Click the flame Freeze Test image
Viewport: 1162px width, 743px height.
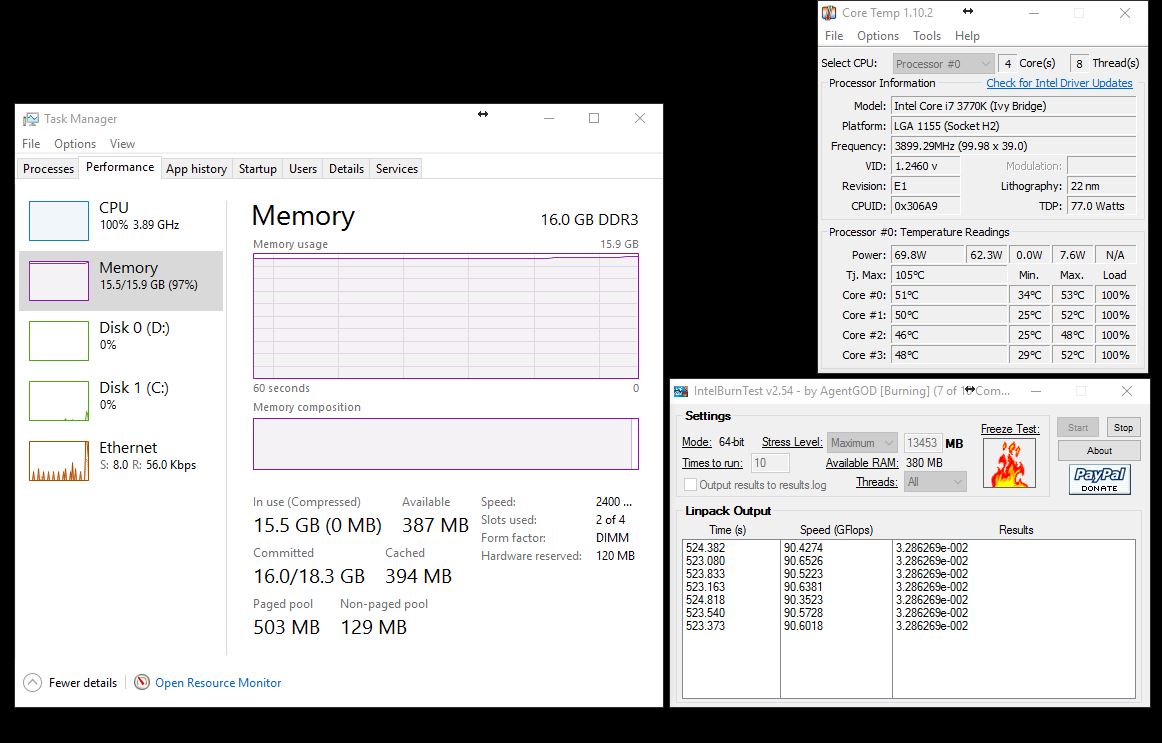[x=1009, y=463]
